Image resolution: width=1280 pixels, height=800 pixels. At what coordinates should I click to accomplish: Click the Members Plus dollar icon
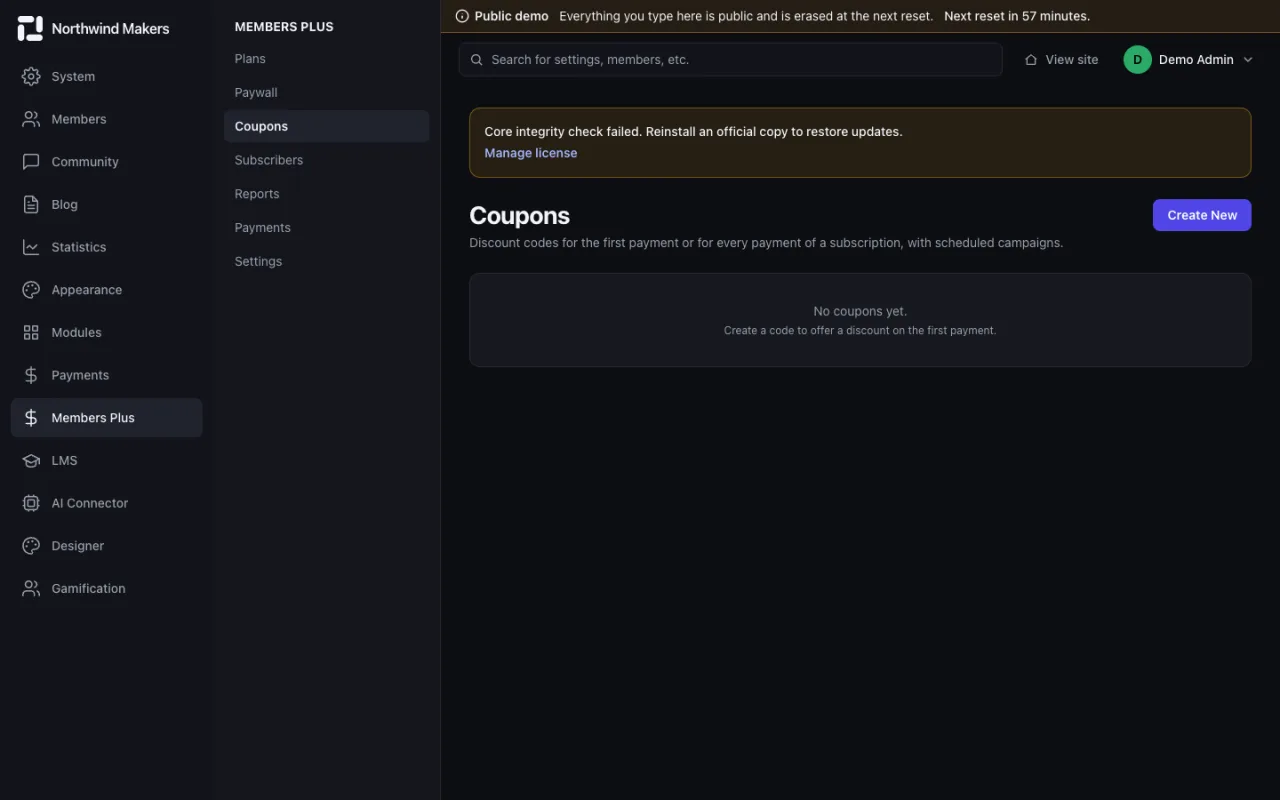click(31, 418)
